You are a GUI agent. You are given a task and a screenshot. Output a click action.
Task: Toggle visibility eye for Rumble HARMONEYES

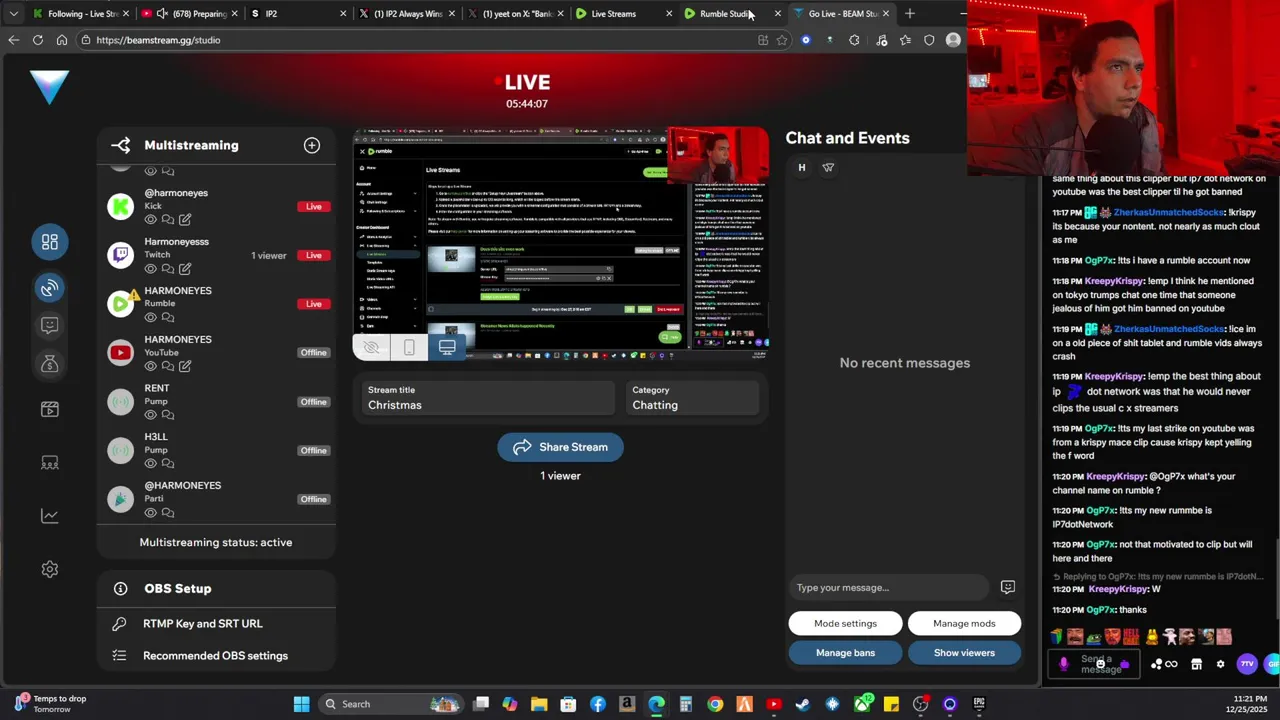tap(151, 317)
